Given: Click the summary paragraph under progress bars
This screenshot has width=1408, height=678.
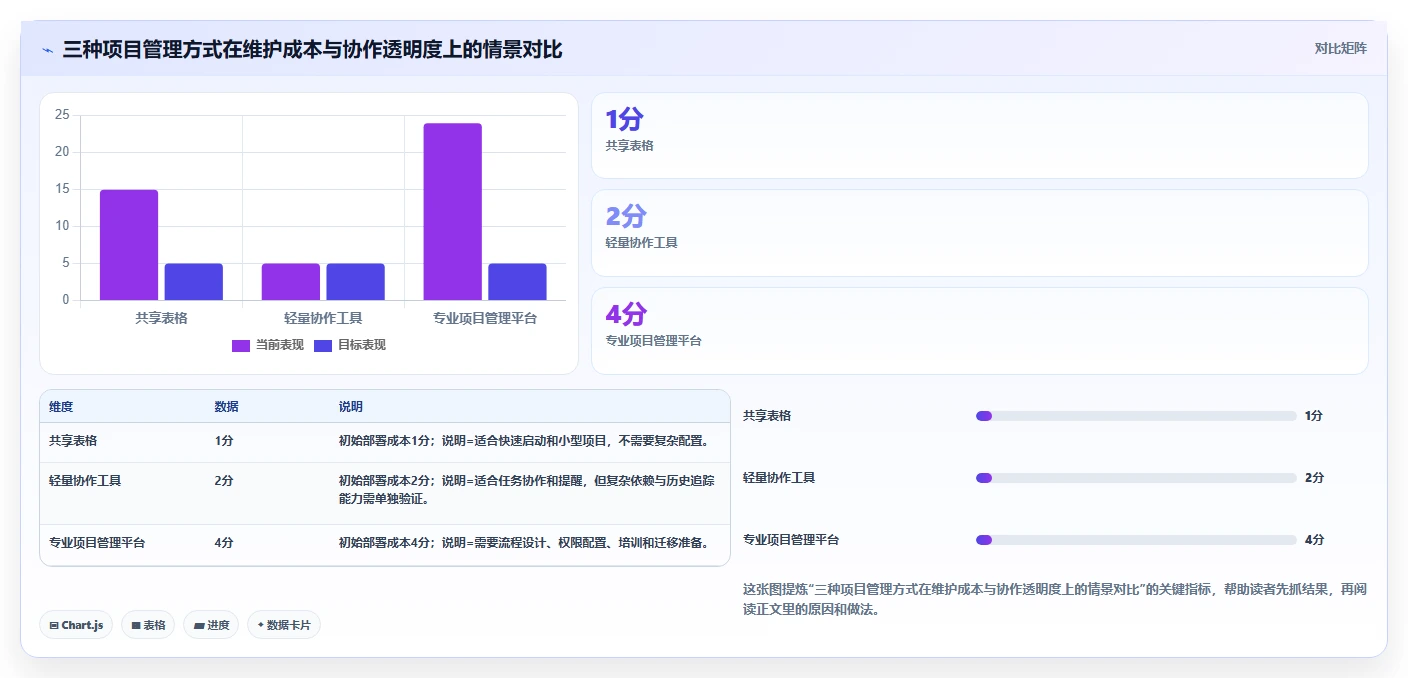Looking at the screenshot, I should 1055,599.
